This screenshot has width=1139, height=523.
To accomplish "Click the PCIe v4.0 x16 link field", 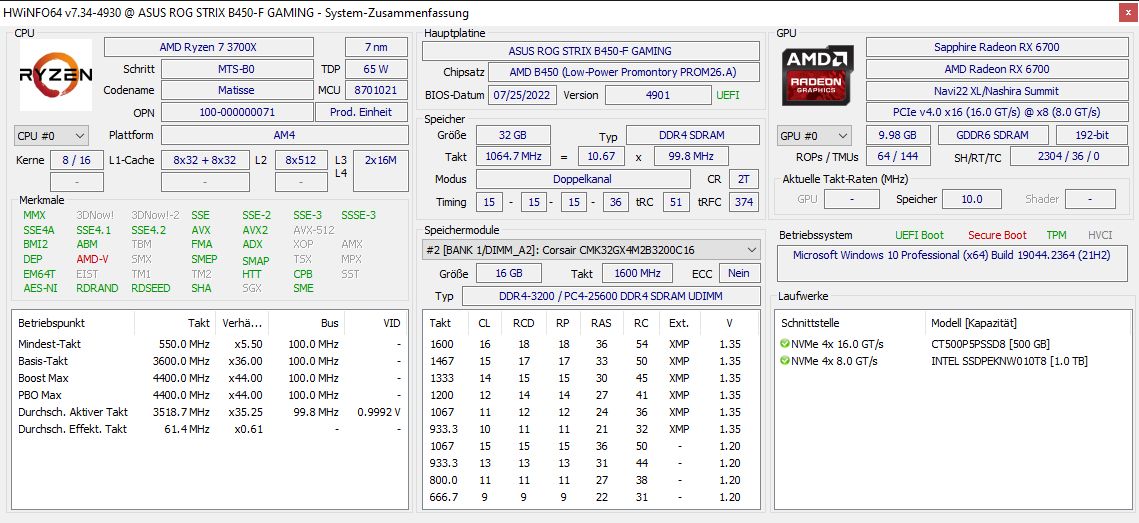I will 996,113.
